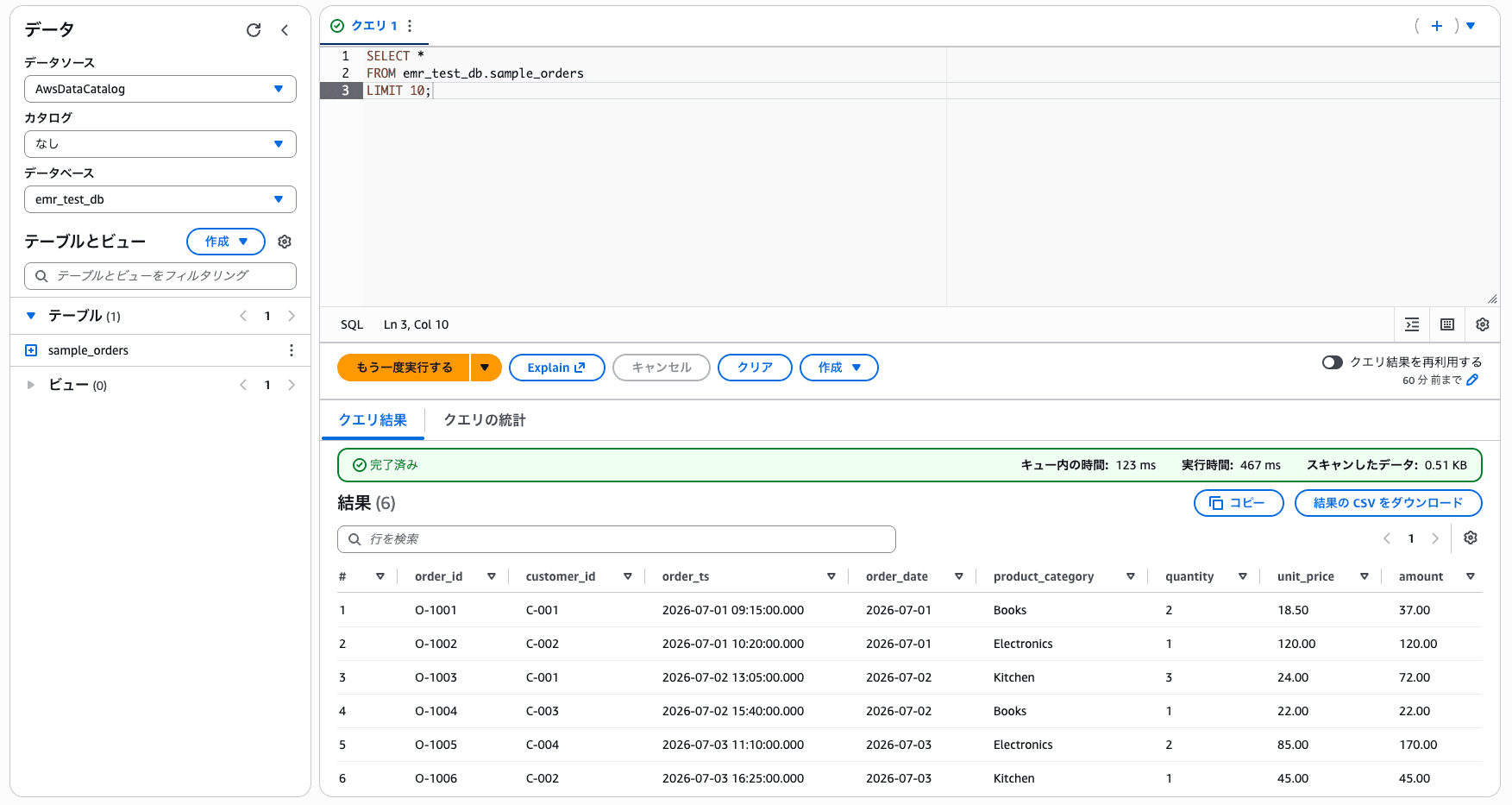Open editor settings gear icon
Viewport: 1512px width, 805px height.
pyautogui.click(x=1483, y=324)
